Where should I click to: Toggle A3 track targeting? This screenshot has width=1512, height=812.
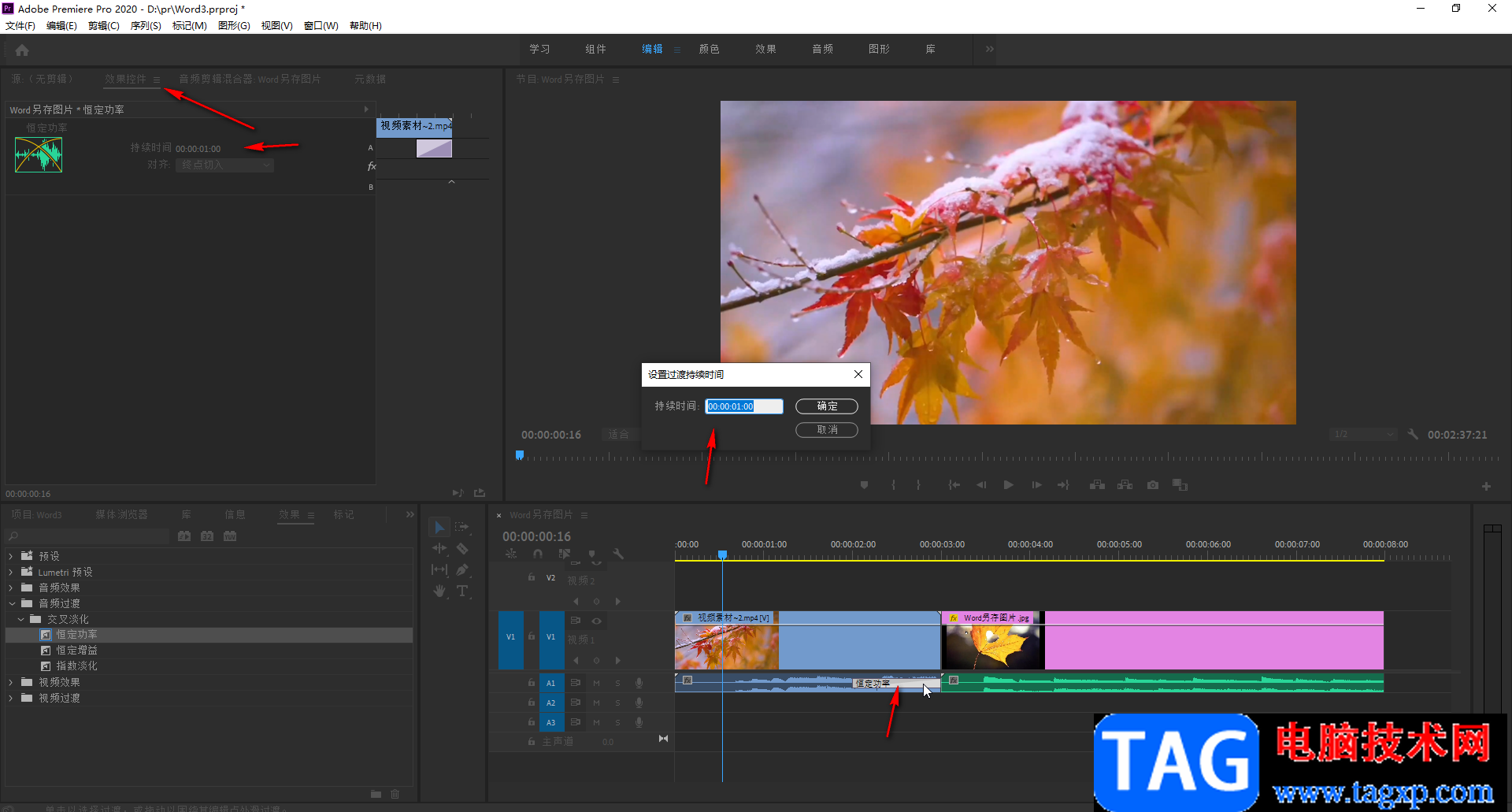pos(551,722)
